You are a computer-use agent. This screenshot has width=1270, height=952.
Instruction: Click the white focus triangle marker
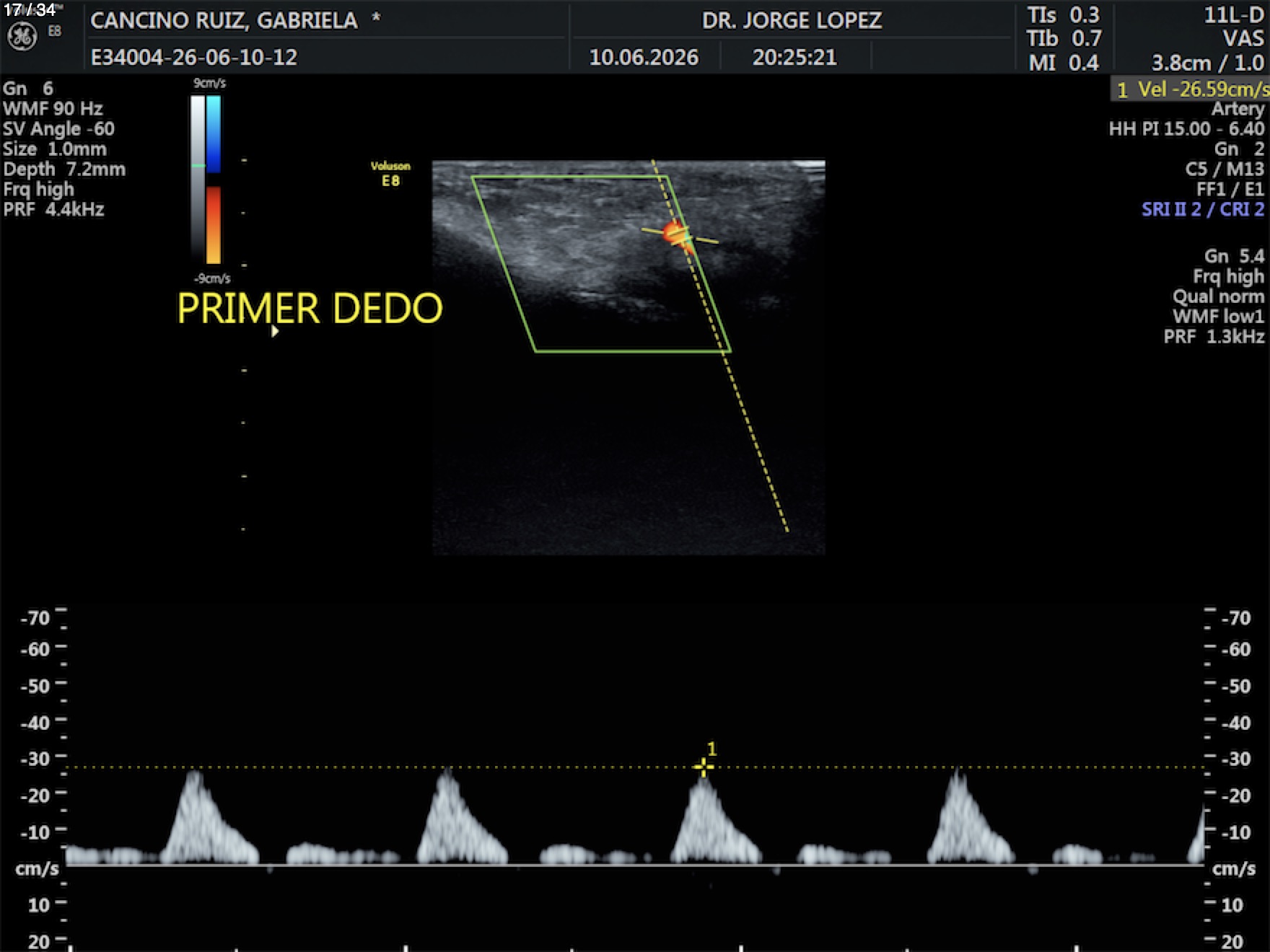[274, 331]
